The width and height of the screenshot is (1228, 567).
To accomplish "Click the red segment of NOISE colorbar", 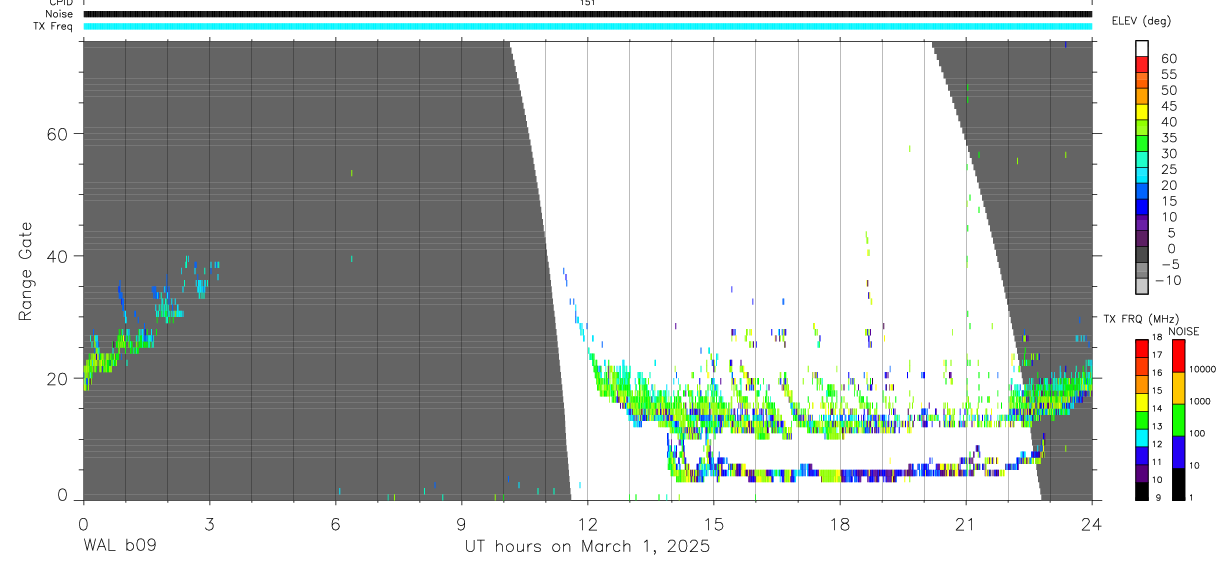I will (x=1179, y=356).
